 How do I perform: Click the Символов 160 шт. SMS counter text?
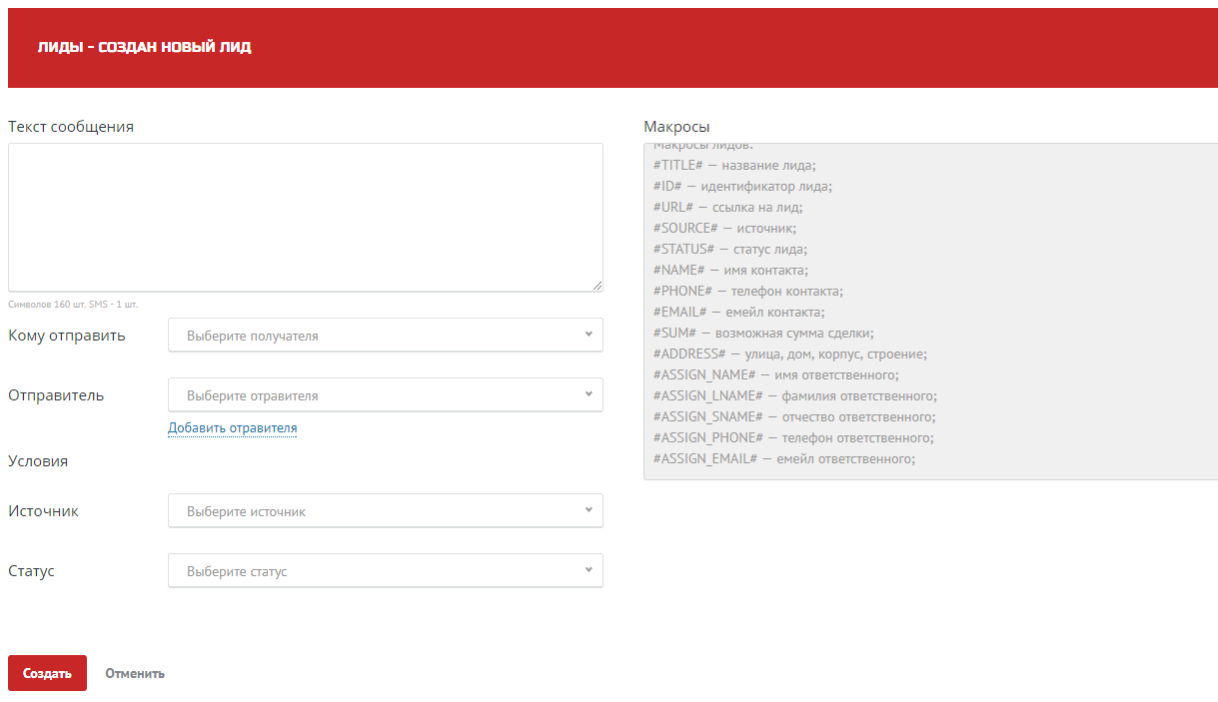[73, 304]
